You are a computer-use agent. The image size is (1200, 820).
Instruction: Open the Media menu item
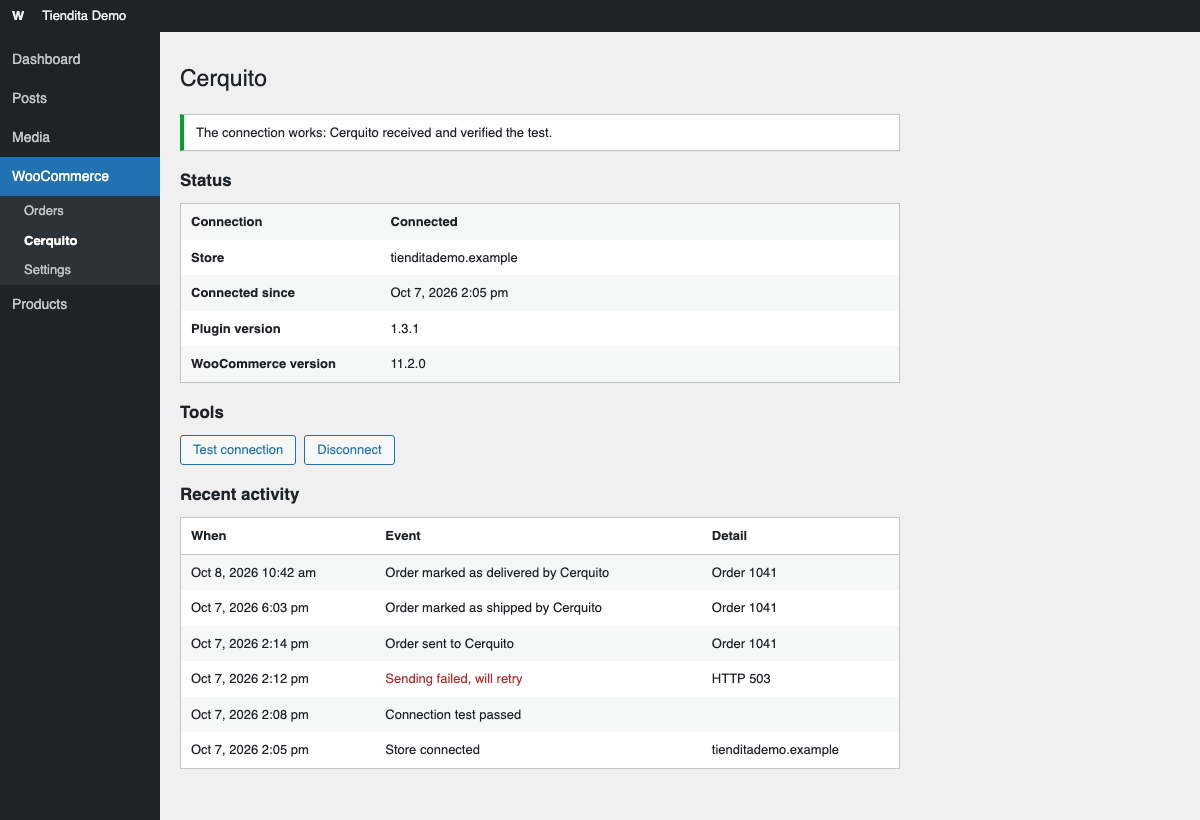80,137
